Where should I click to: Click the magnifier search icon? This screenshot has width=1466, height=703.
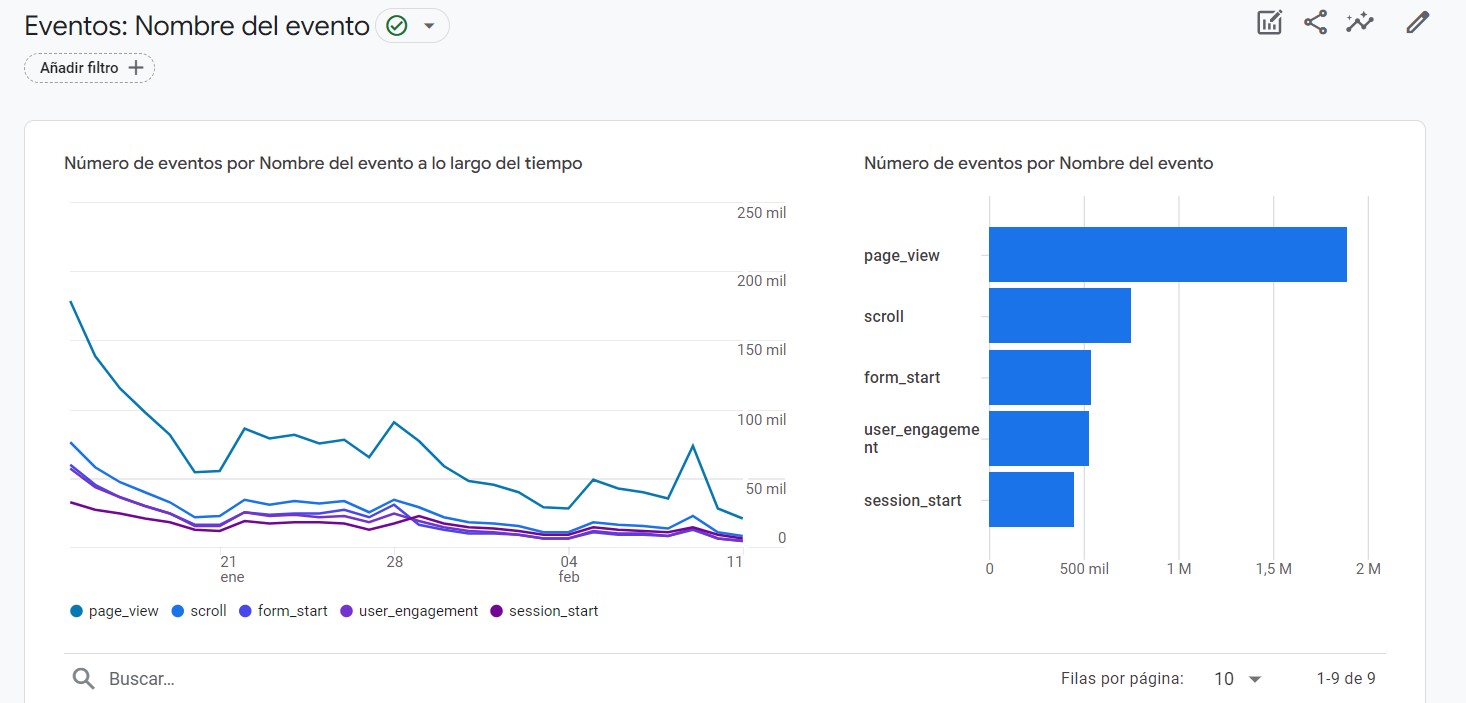pyautogui.click(x=83, y=679)
